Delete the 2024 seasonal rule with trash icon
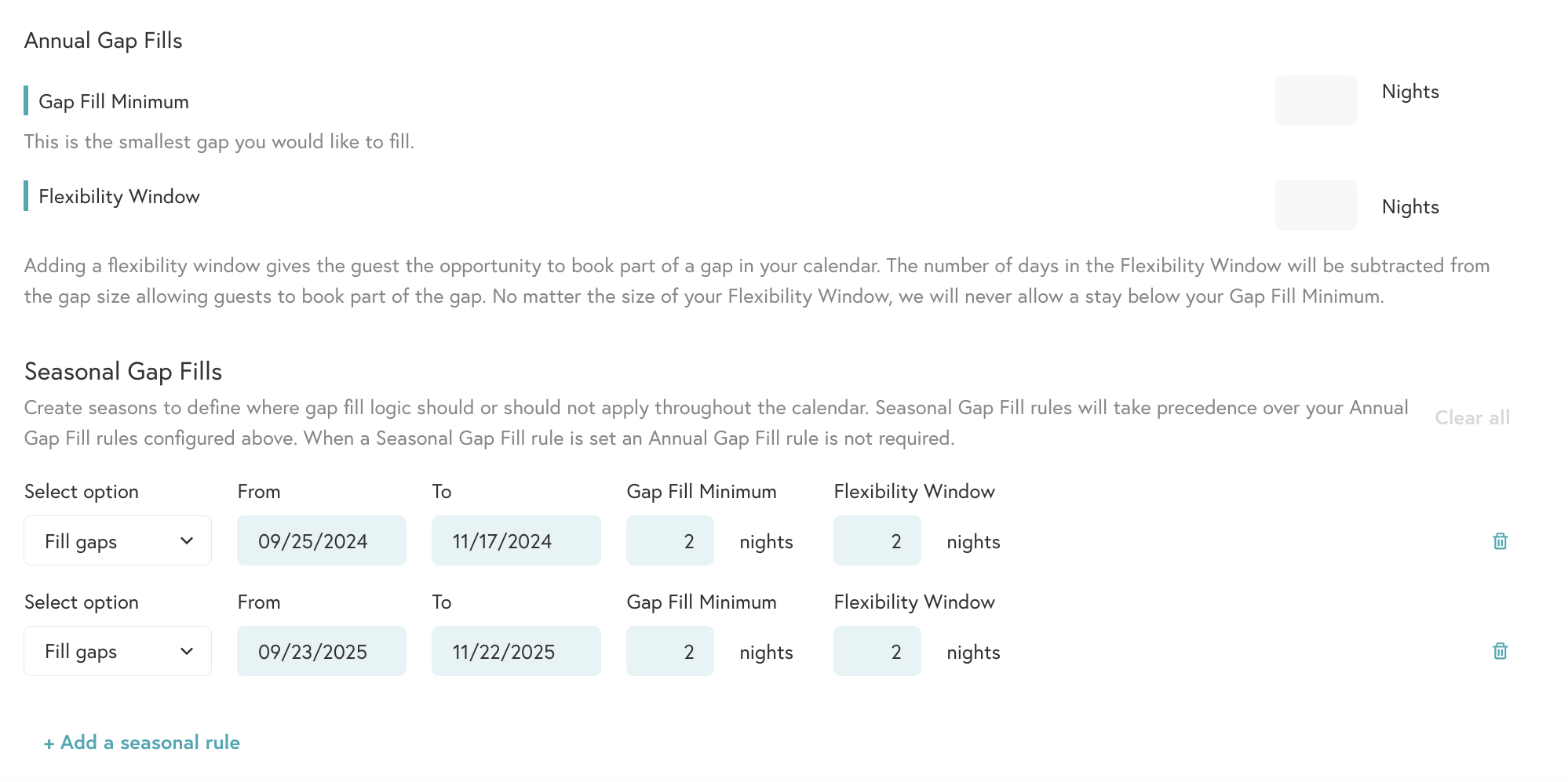Screen dimensions: 1568x782 (1500, 541)
